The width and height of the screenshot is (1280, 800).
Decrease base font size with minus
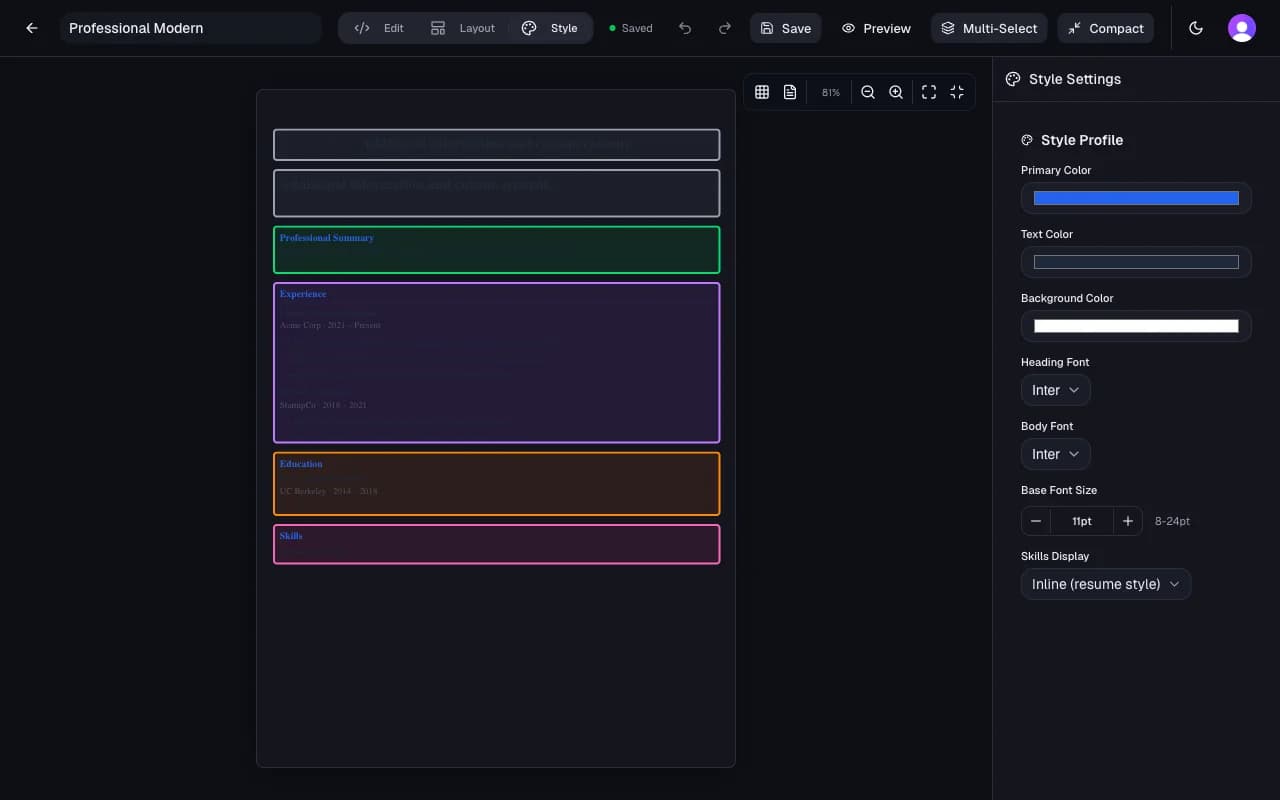point(1036,521)
